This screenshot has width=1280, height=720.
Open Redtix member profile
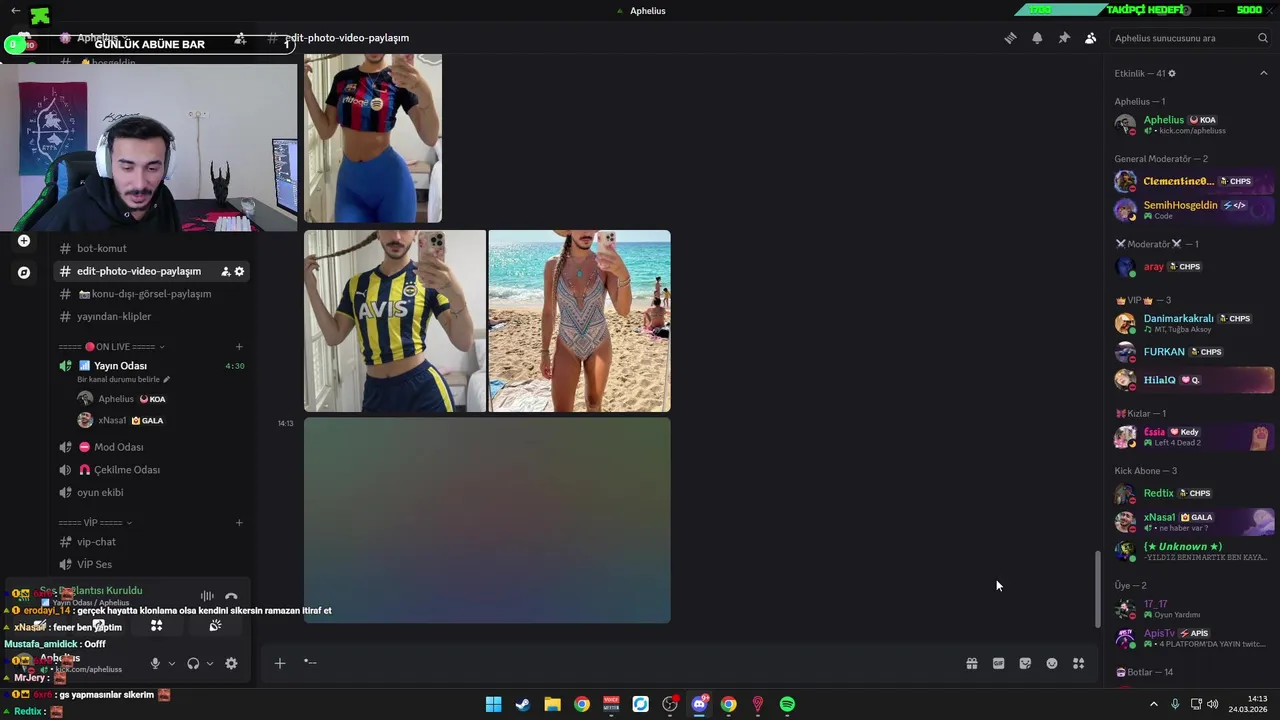point(1193,493)
